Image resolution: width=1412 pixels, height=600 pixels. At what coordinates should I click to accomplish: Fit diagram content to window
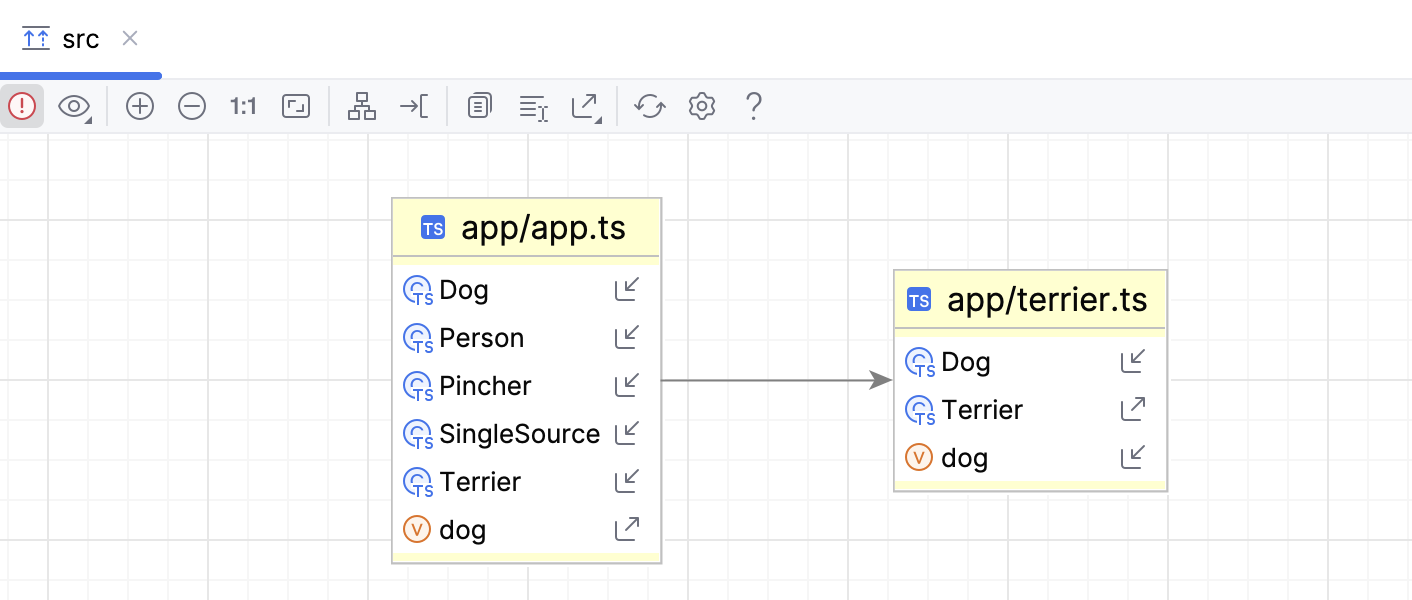(296, 106)
